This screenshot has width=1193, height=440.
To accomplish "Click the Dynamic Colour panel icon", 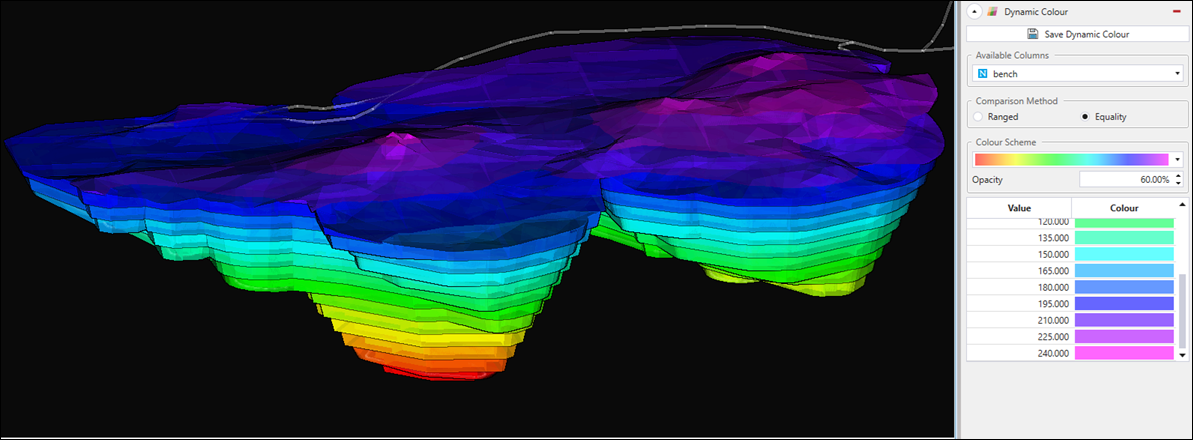I will [x=992, y=12].
